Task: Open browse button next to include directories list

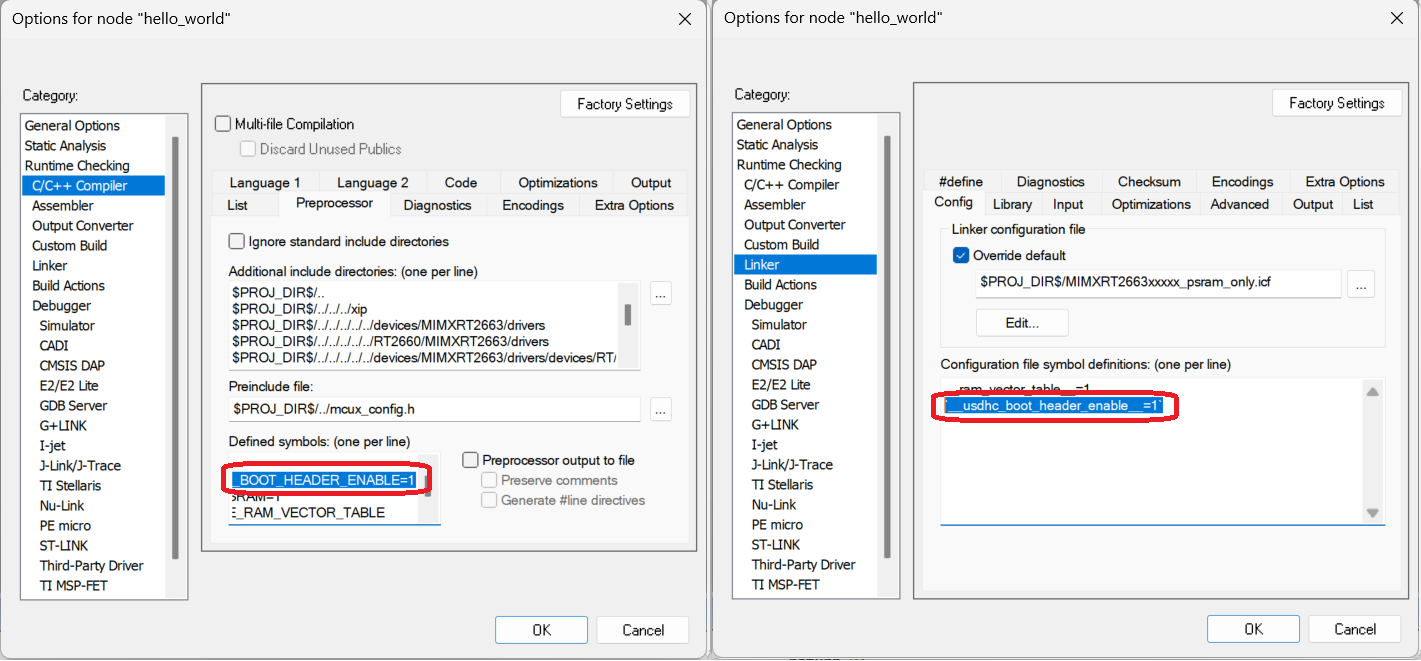Action: click(x=660, y=293)
